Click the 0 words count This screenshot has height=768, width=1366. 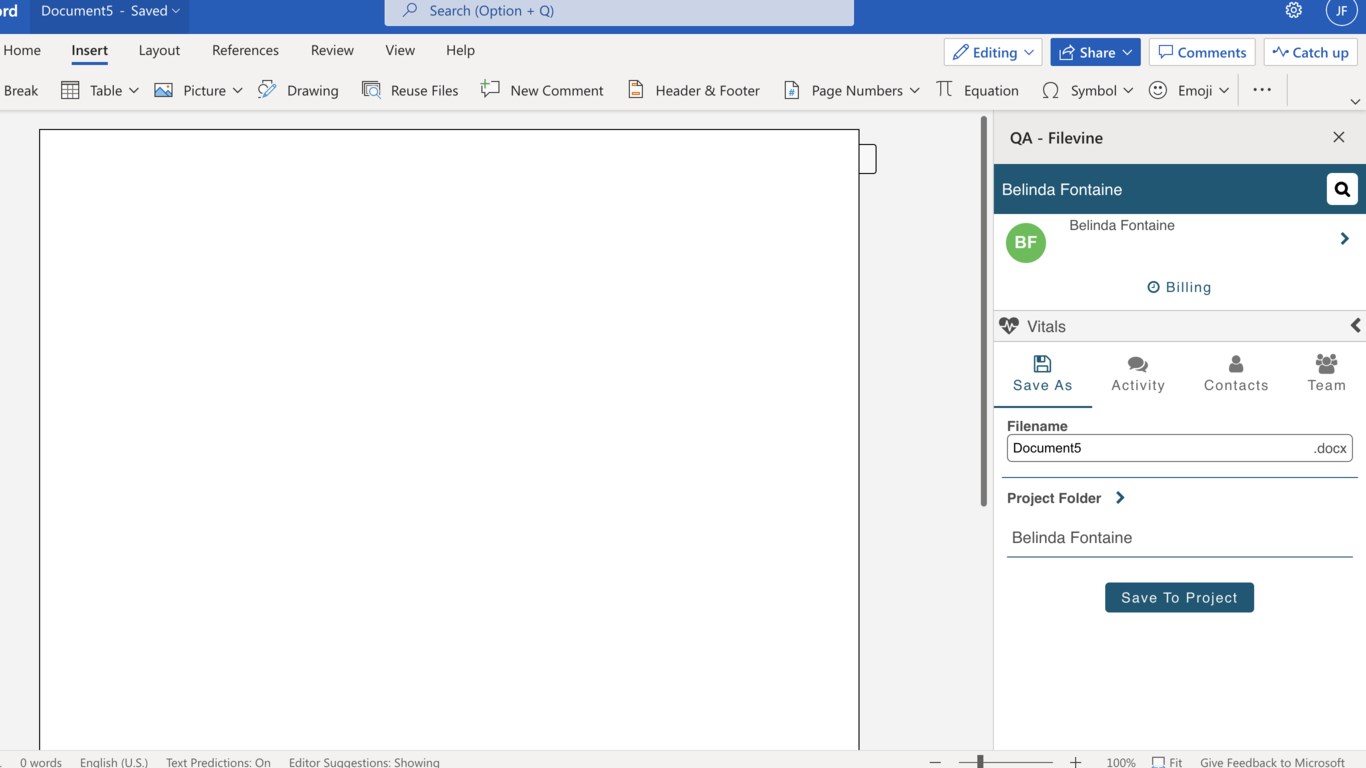41,762
